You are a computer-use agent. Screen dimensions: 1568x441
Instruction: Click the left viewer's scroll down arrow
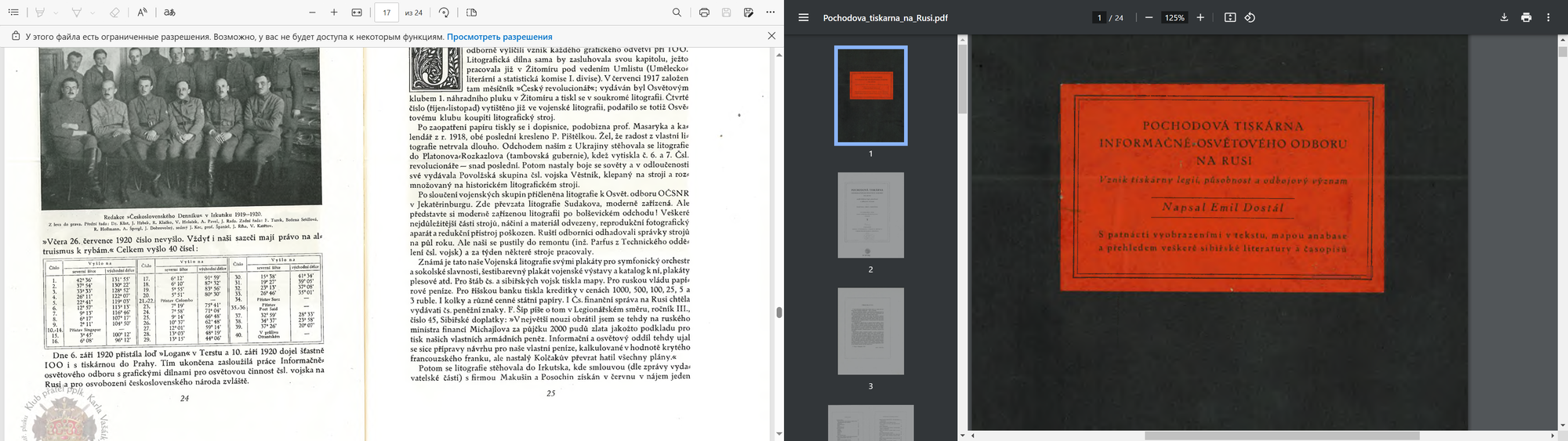click(779, 433)
